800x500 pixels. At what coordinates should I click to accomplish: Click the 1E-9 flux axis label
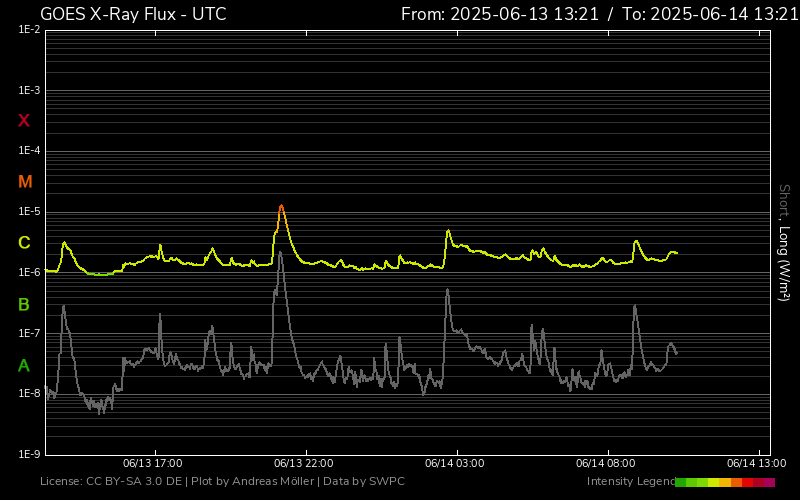(28, 454)
